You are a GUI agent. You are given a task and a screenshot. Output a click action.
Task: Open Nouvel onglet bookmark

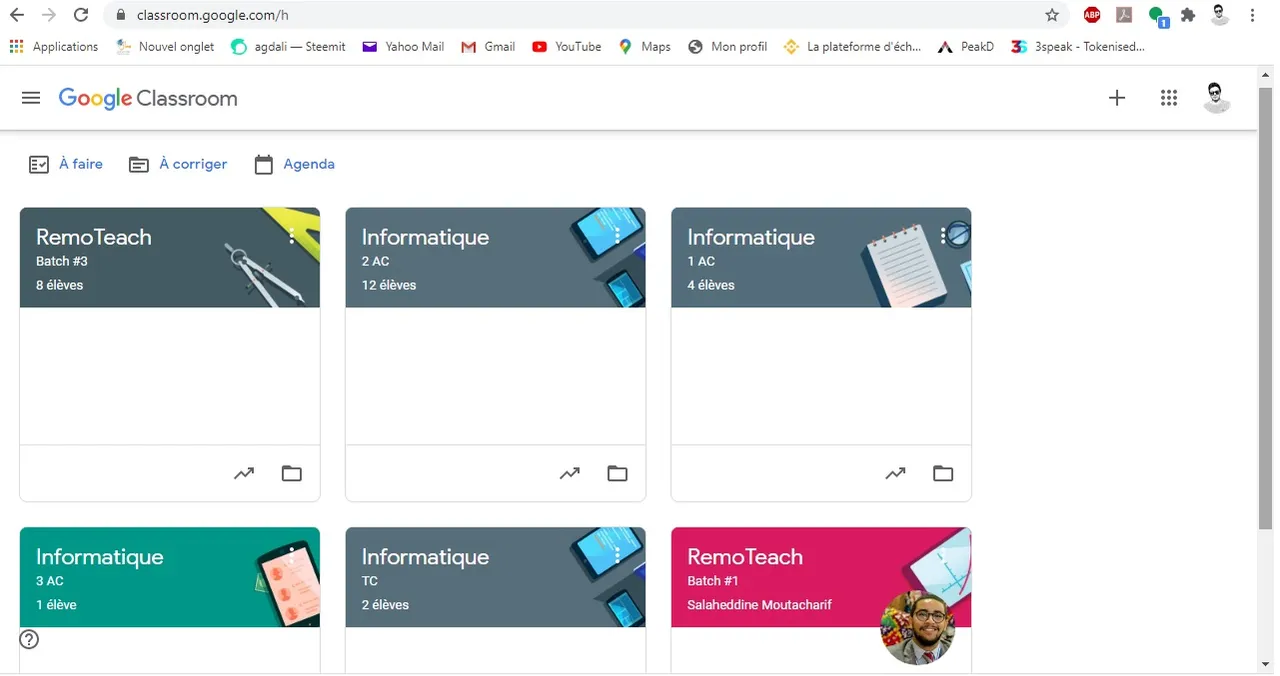[x=165, y=46]
